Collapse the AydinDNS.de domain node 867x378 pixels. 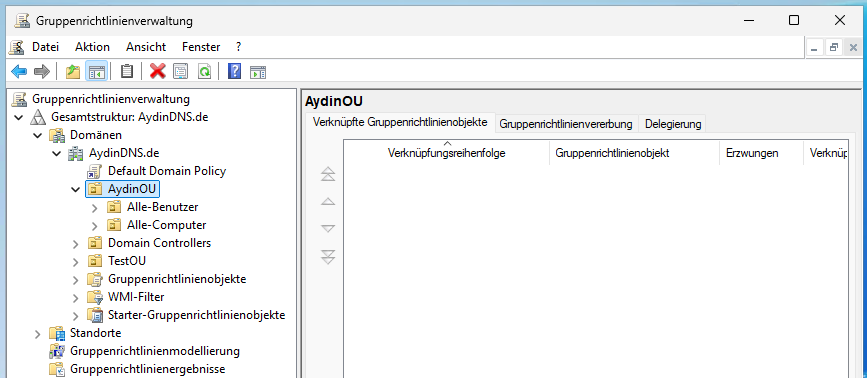pos(56,154)
